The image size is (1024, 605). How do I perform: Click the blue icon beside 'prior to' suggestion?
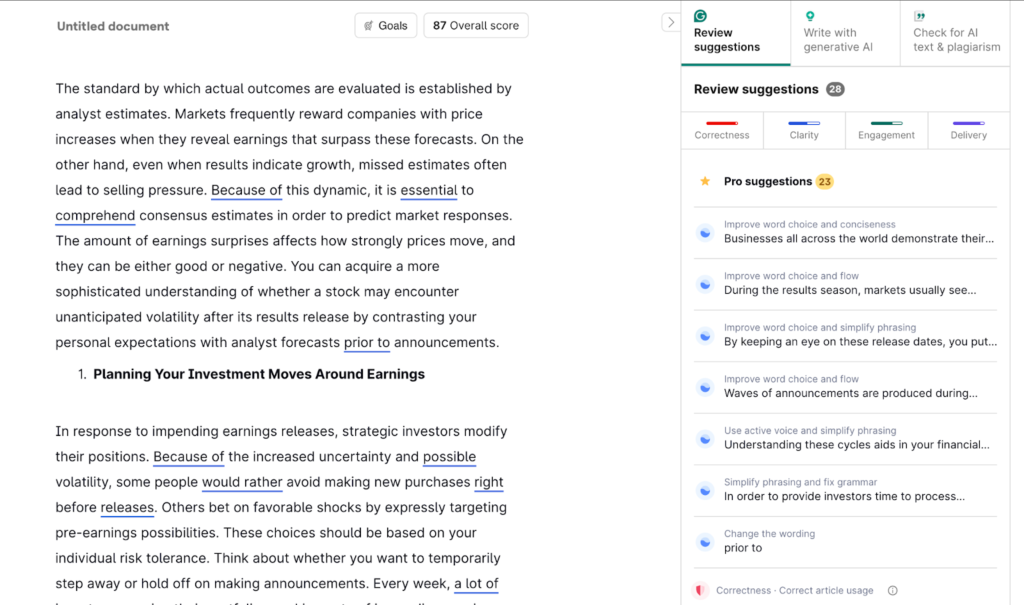705,541
